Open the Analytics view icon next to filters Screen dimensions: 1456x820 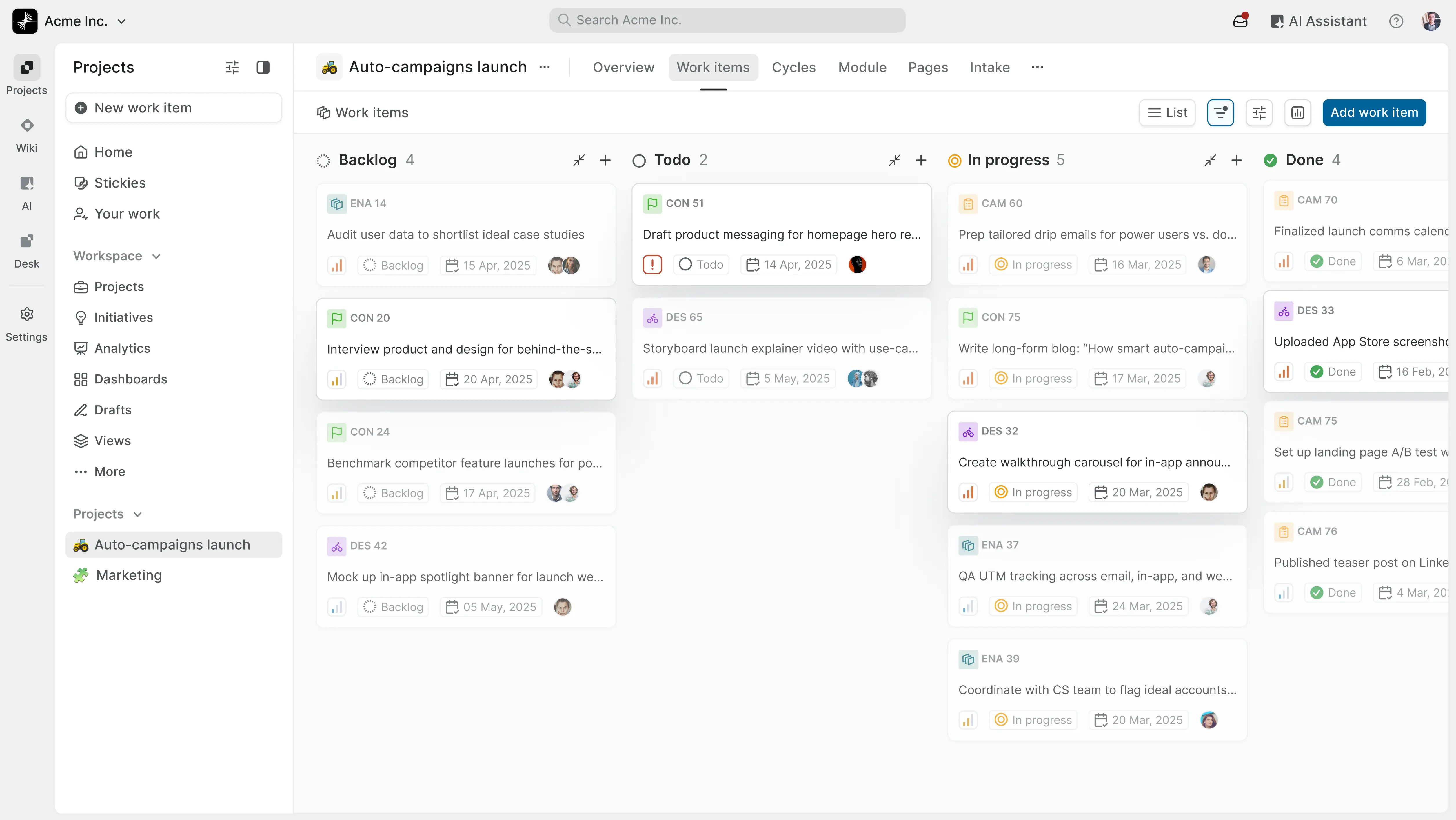pyautogui.click(x=1298, y=112)
